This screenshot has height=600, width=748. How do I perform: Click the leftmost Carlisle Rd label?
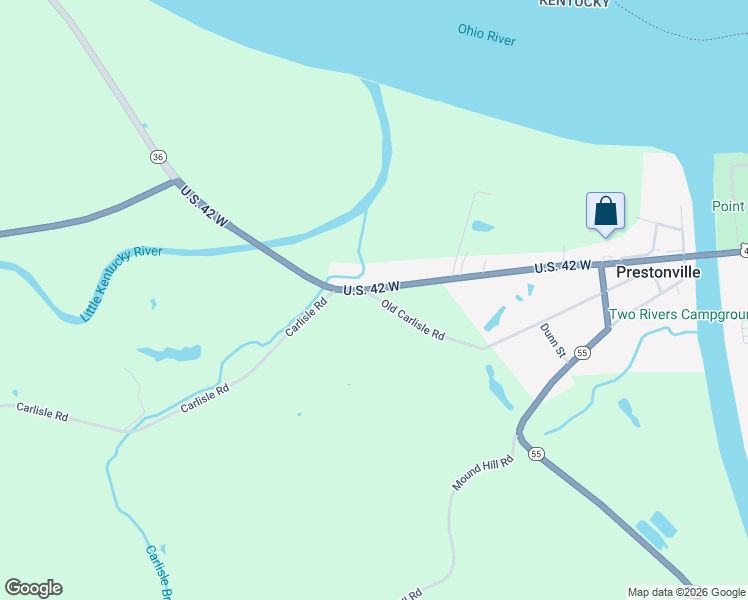[42, 412]
